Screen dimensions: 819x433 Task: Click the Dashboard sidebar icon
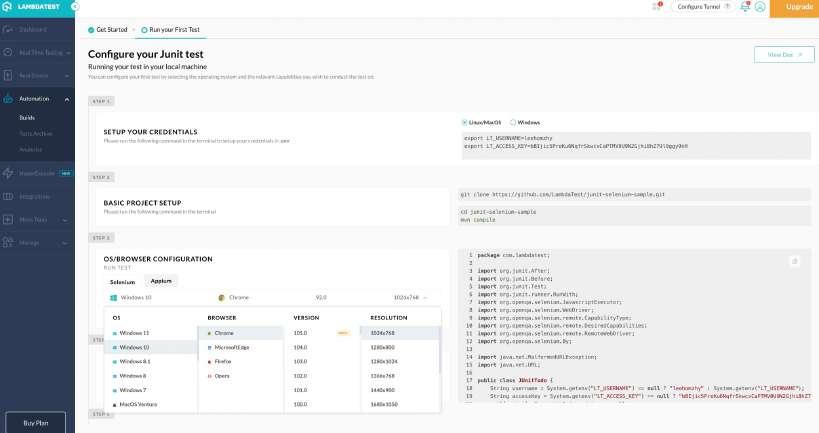click(9, 29)
